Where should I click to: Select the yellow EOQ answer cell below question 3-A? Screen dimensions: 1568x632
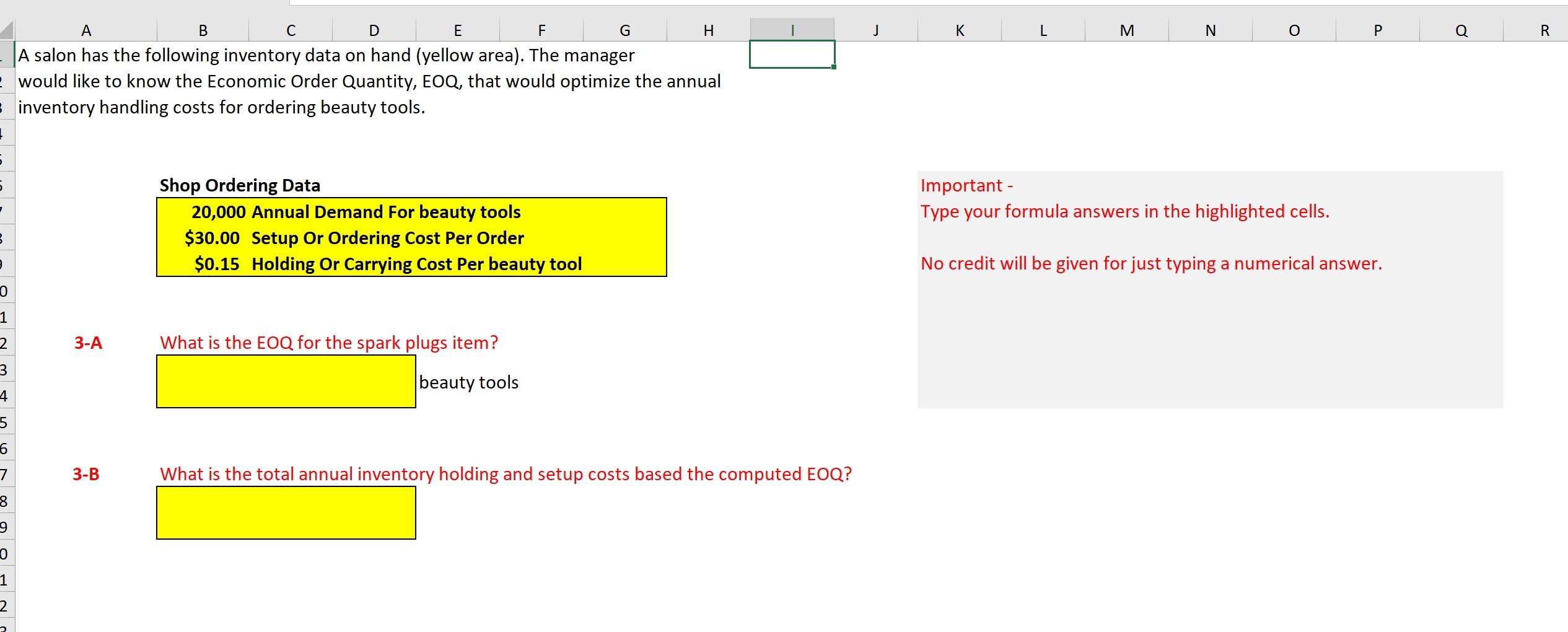click(x=285, y=381)
